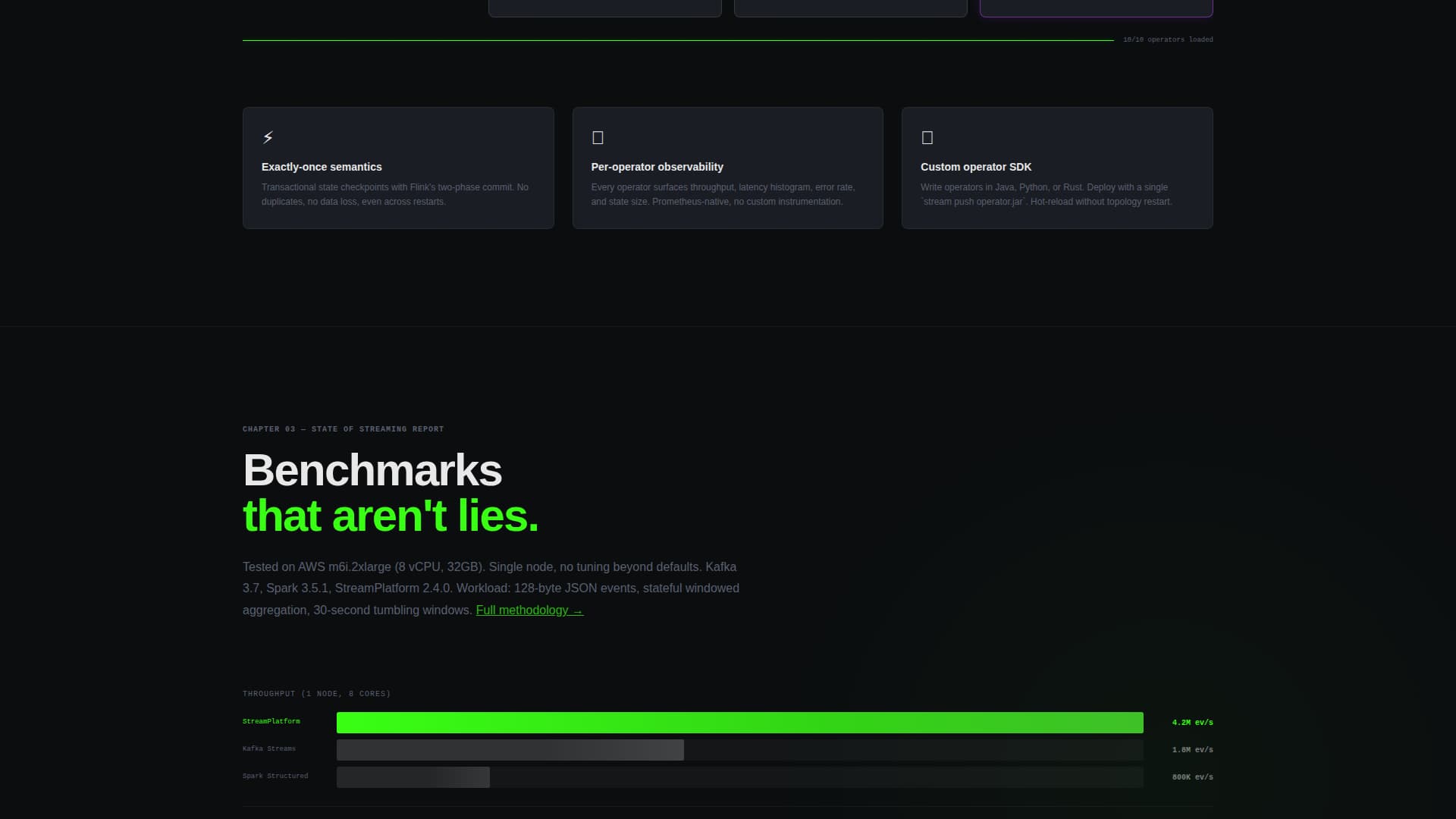Click the Write operators in Java description
The width and height of the screenshot is (1456, 819).
(1046, 194)
